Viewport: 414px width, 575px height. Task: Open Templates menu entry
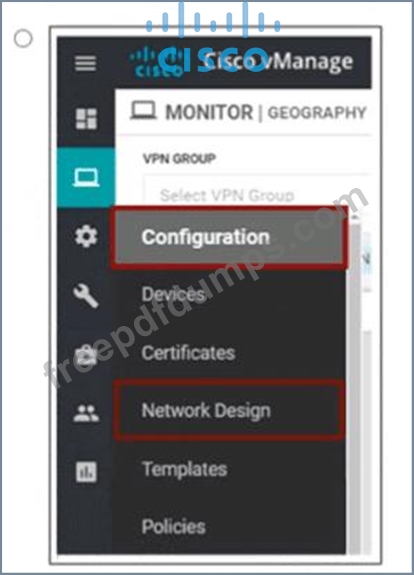pyautogui.click(x=184, y=469)
